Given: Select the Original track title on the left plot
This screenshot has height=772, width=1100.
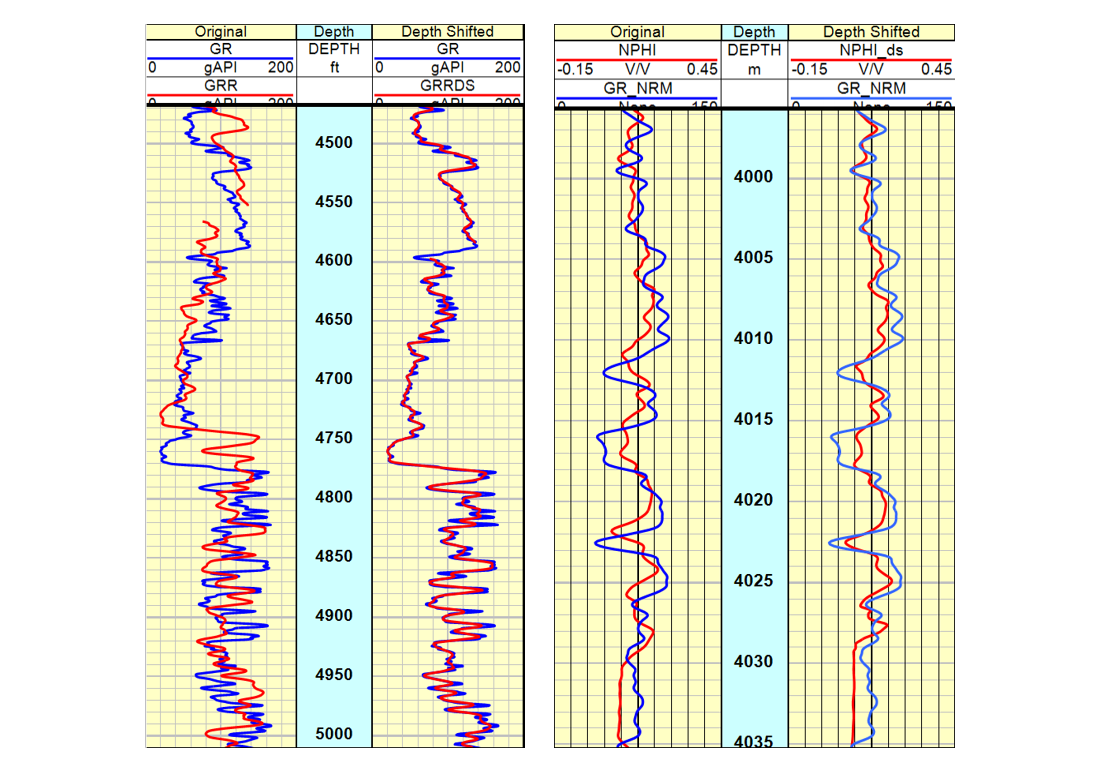Looking at the screenshot, I should pyautogui.click(x=220, y=31).
